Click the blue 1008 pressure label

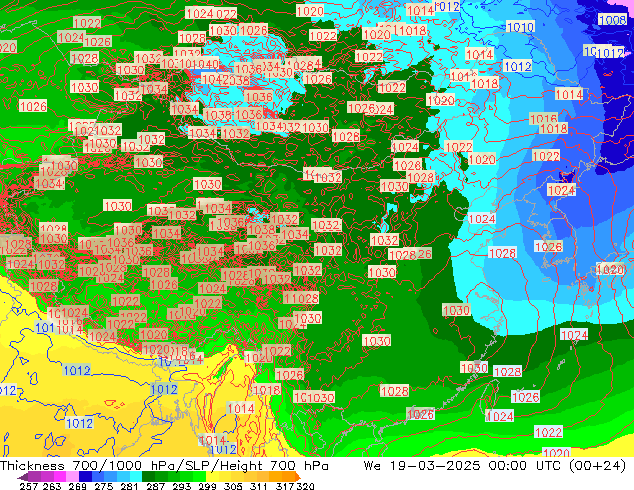[613, 19]
